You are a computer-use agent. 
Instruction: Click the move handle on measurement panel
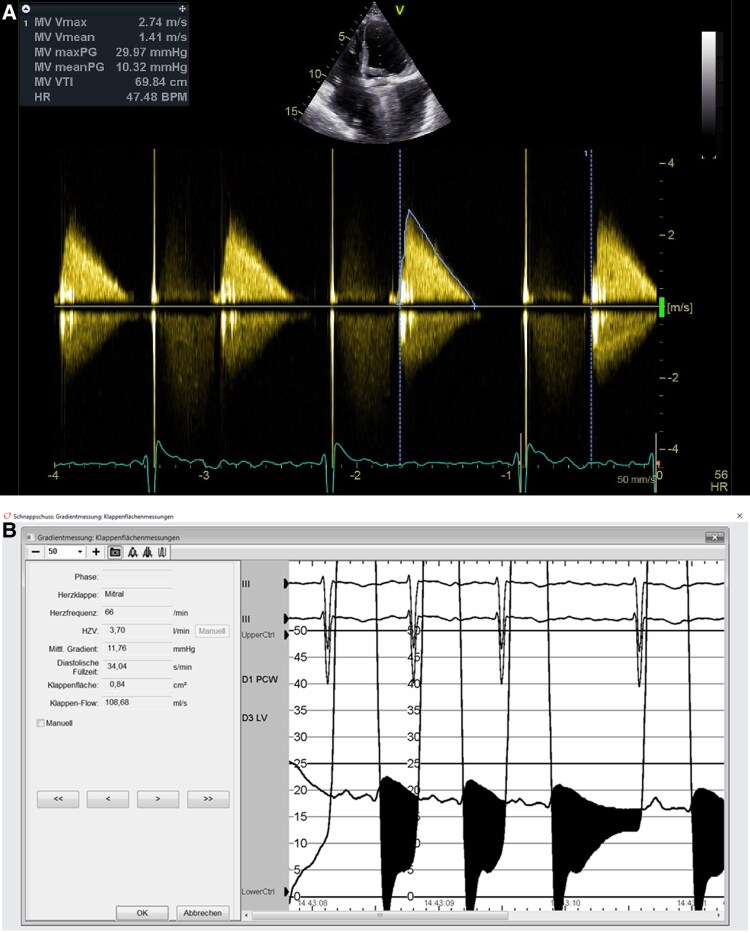tap(182, 8)
